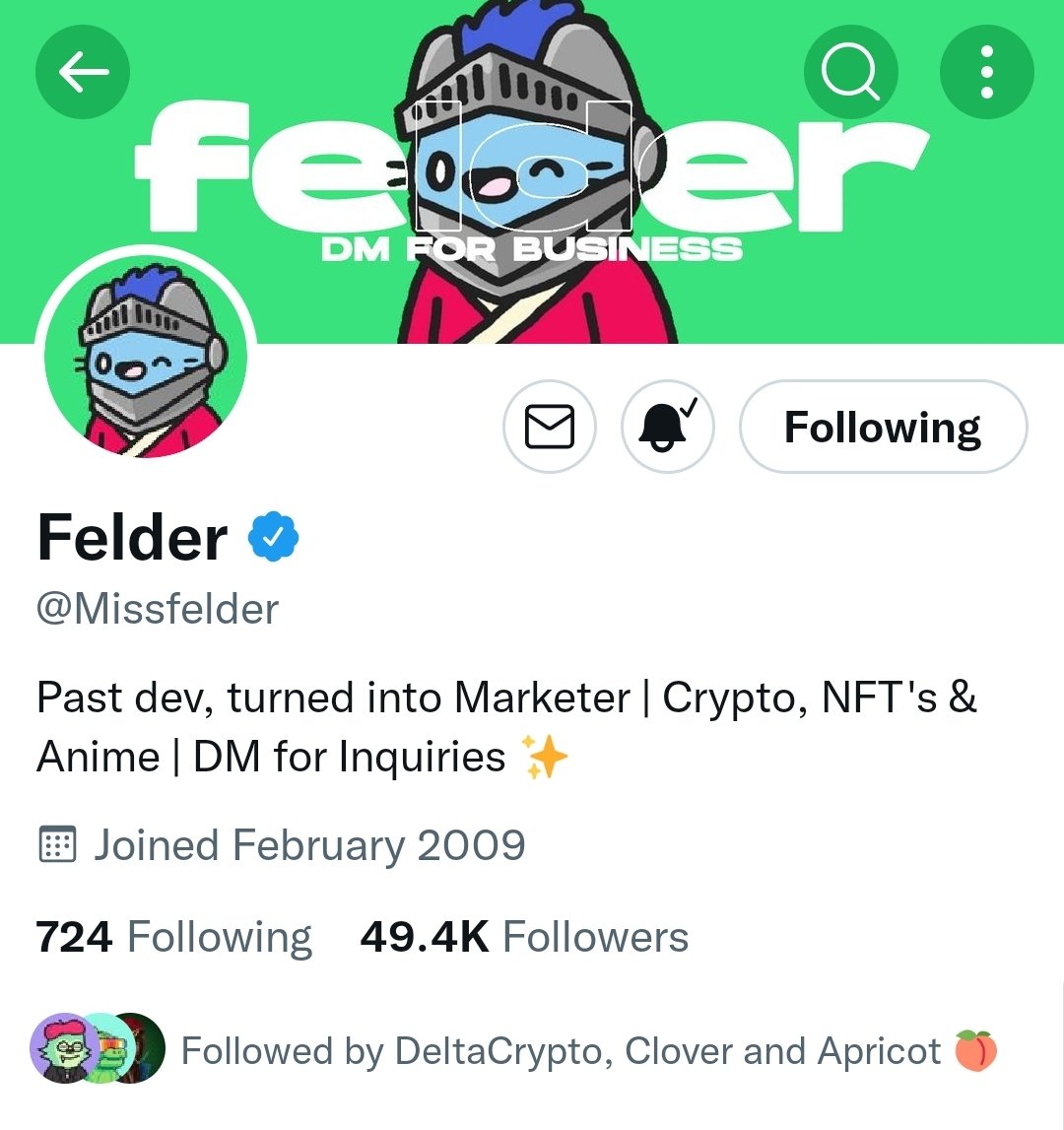Open the three-dot more options menu
The height and width of the screenshot is (1130, 1064).
pyautogui.click(x=987, y=71)
